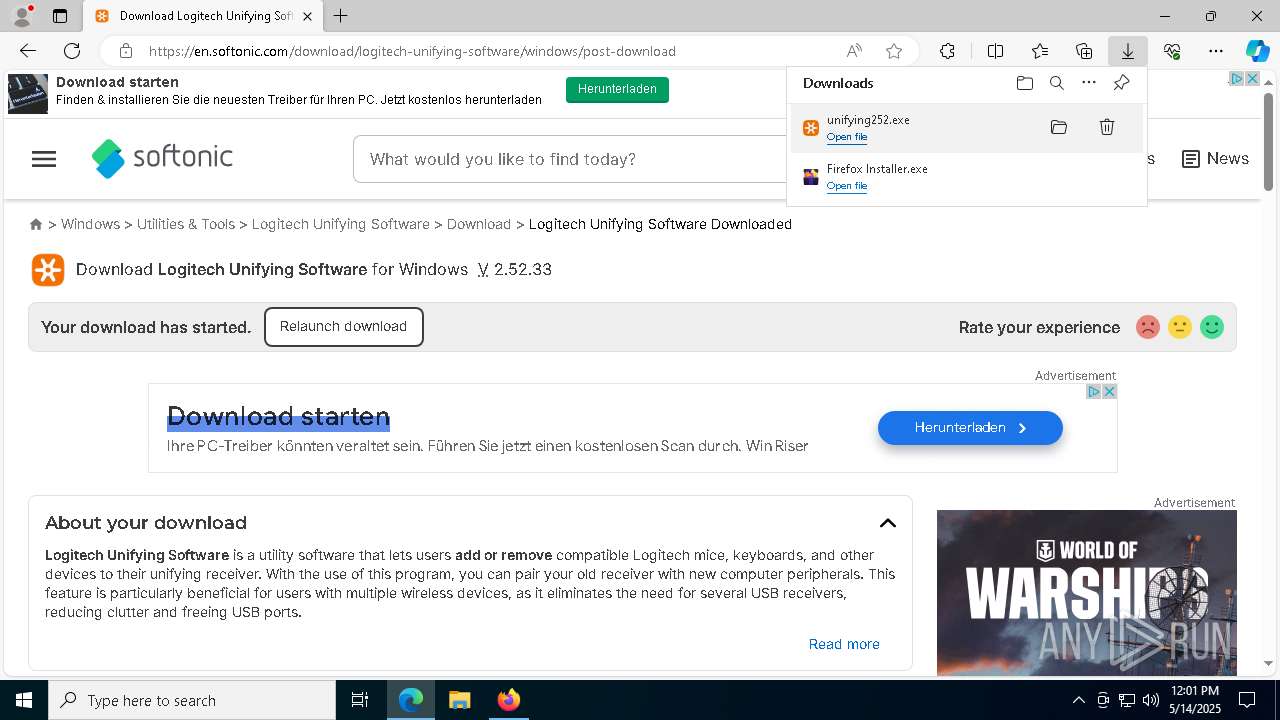Open More options in Downloads panel
The height and width of the screenshot is (720, 1280).
pos(1089,83)
